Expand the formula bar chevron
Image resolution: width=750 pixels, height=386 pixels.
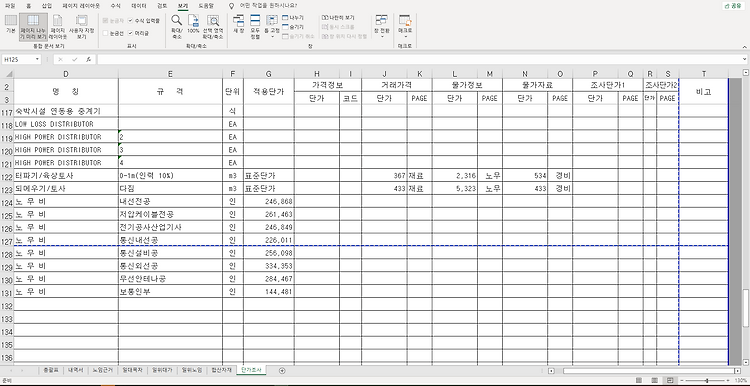tap(745, 59)
